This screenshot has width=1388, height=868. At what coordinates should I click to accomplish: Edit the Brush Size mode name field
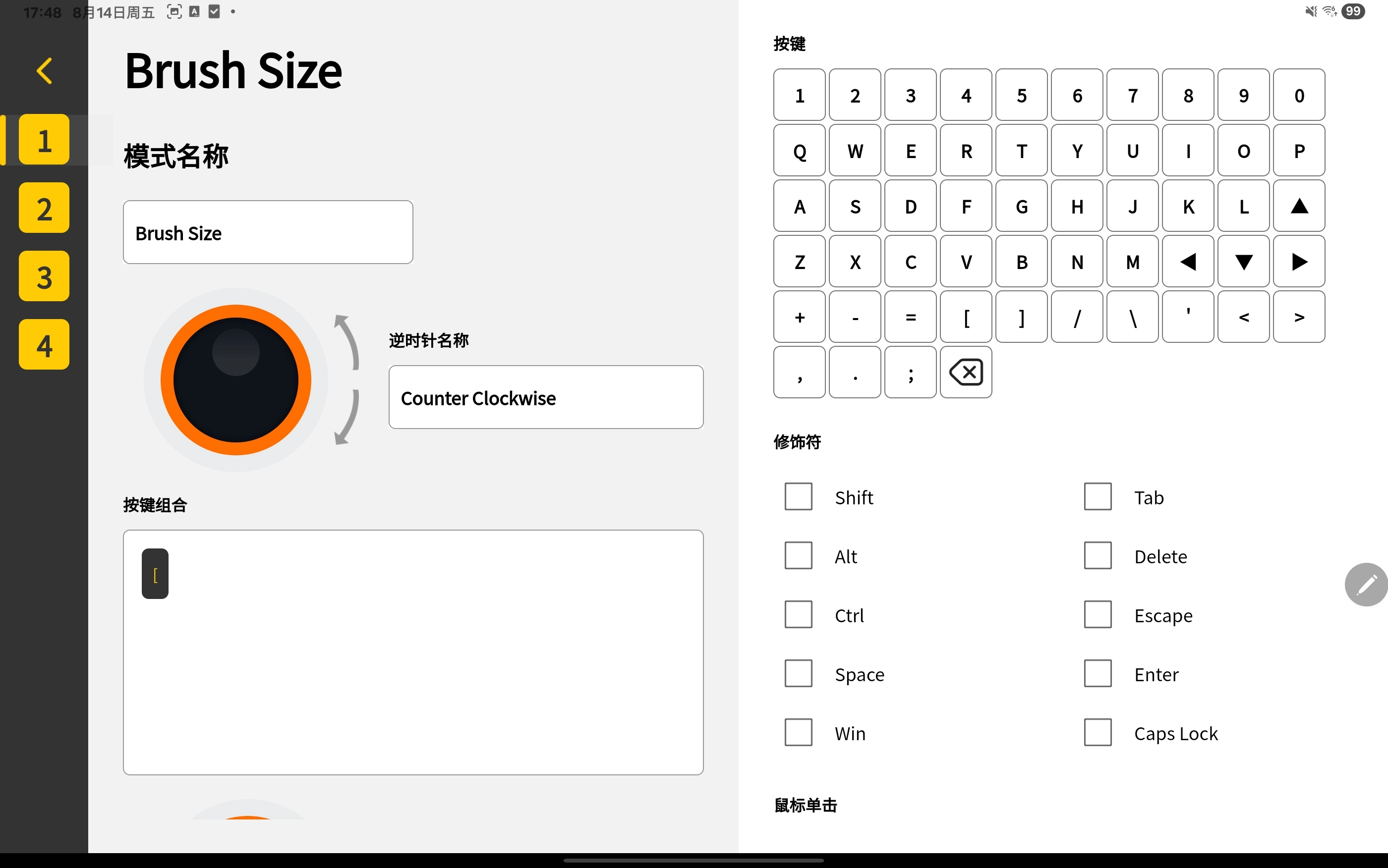pos(268,232)
